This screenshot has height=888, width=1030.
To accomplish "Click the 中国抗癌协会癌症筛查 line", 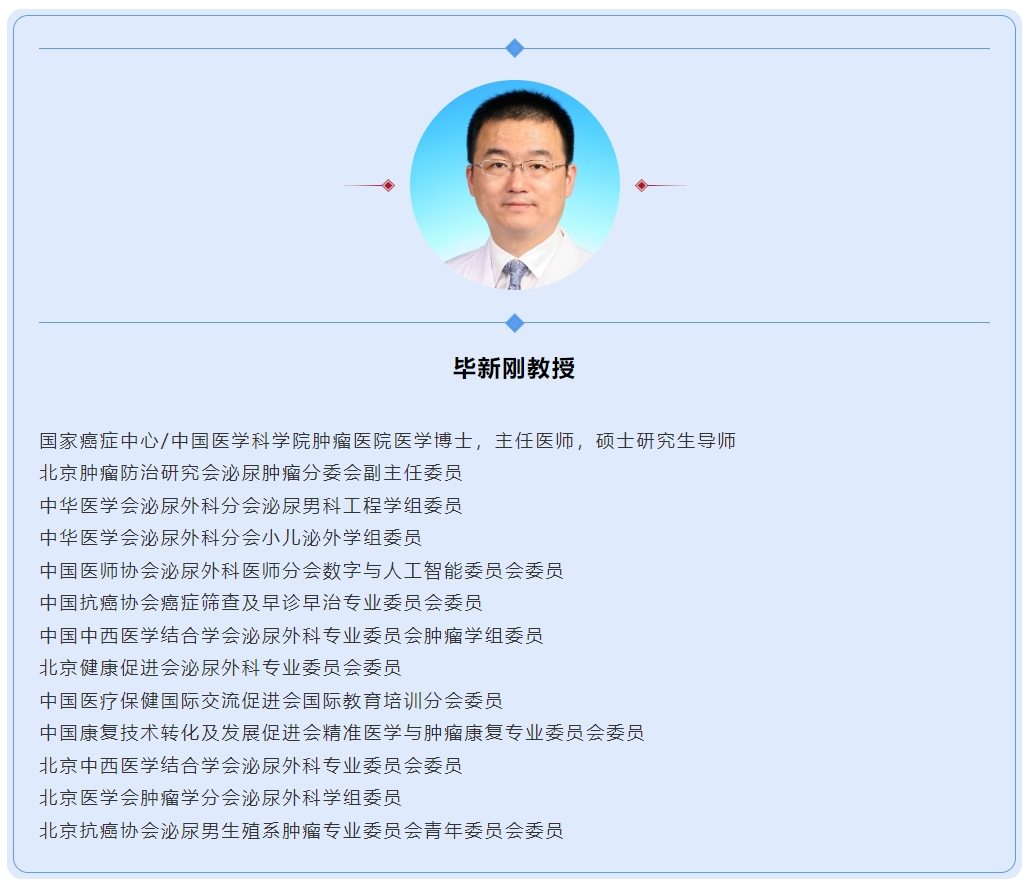I will pos(261,603).
